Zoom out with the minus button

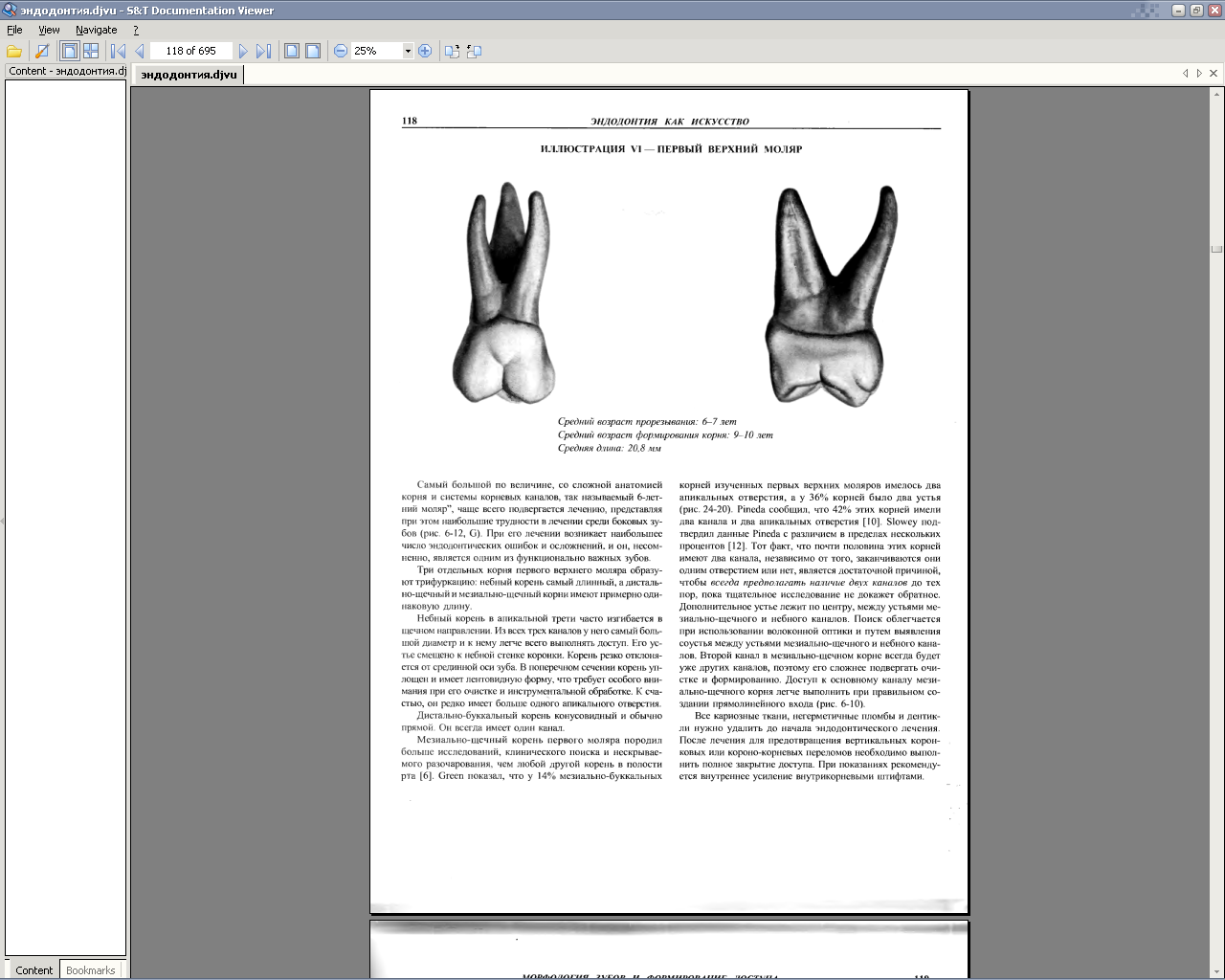coord(341,51)
